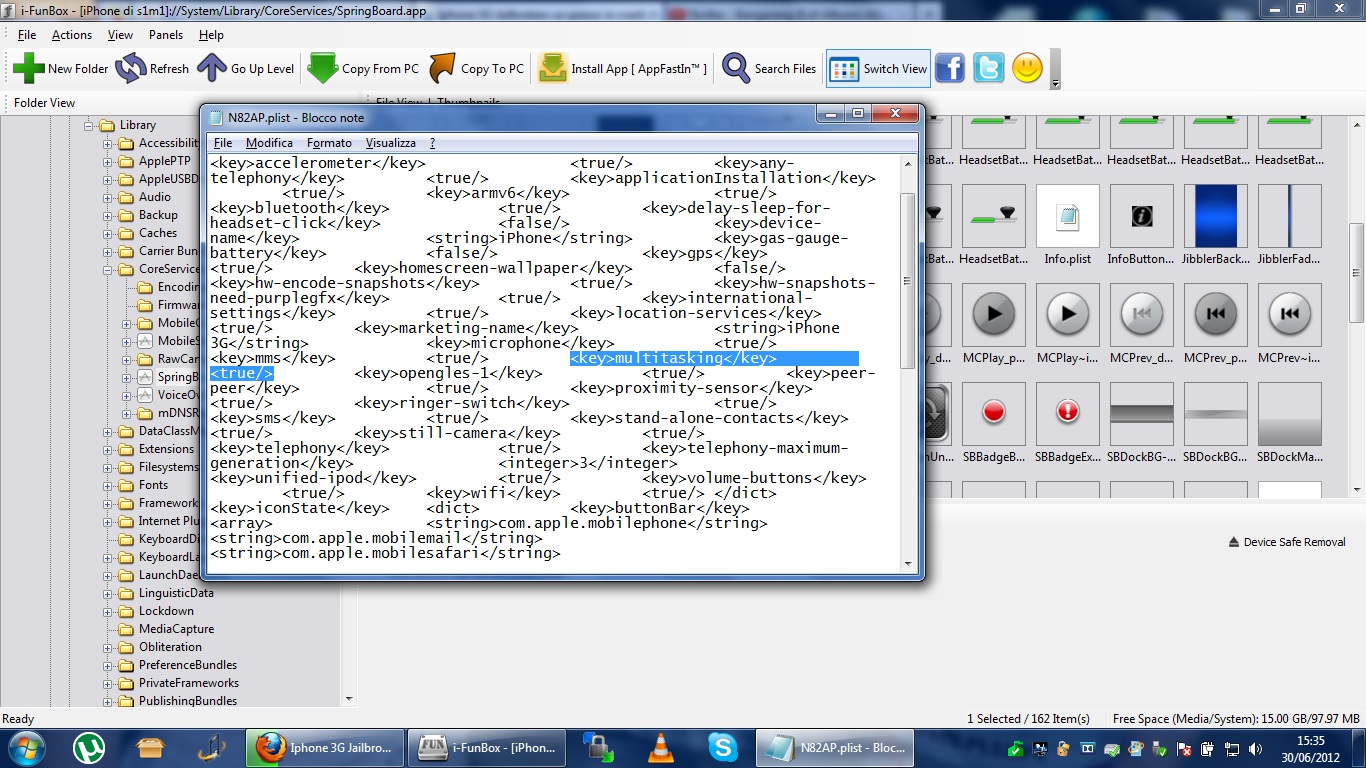This screenshot has width=1366, height=768.
Task: Click the Folder View panel header
Action: pyautogui.click(x=45, y=103)
